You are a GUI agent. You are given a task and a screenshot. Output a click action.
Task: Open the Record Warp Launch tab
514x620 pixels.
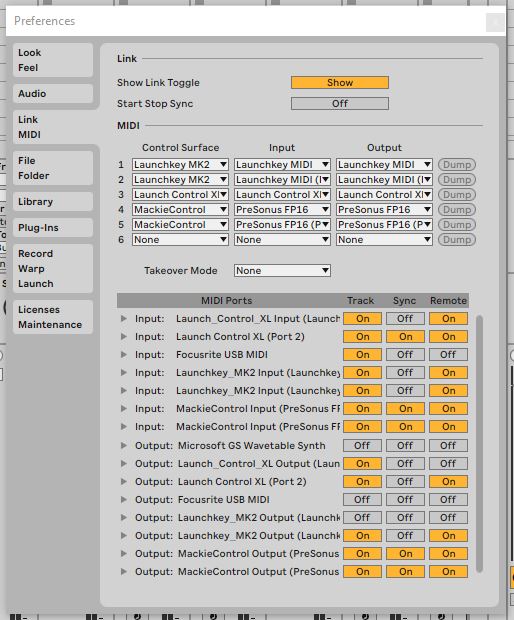coord(53,268)
